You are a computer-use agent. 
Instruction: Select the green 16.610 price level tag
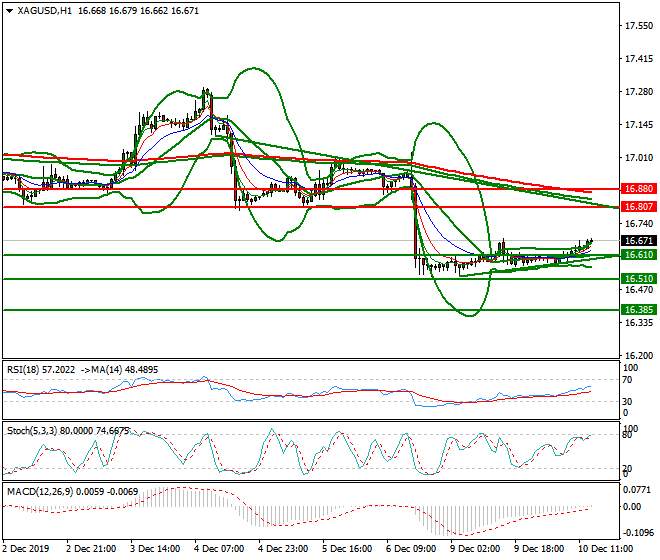coord(637,256)
